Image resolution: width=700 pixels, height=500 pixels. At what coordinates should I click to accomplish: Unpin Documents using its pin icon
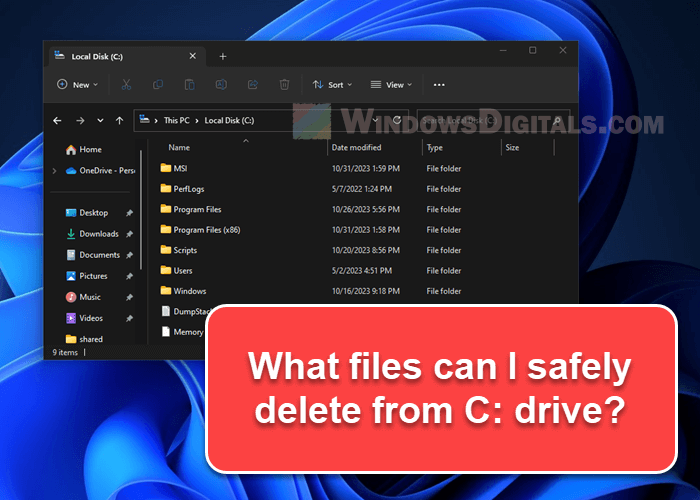click(x=129, y=255)
